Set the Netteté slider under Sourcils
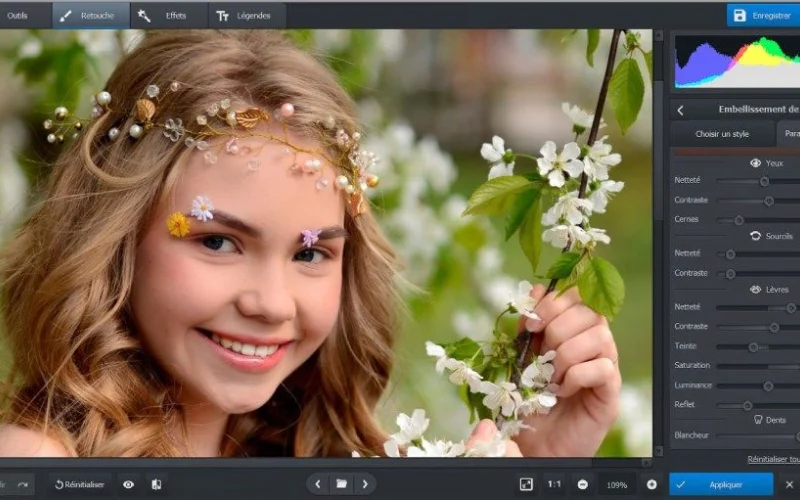This screenshot has height=500, width=800. [x=730, y=254]
